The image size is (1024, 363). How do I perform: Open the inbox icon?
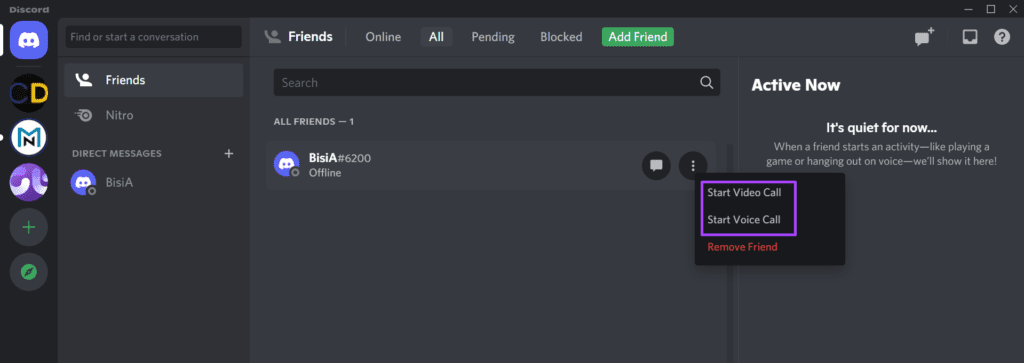pos(970,37)
